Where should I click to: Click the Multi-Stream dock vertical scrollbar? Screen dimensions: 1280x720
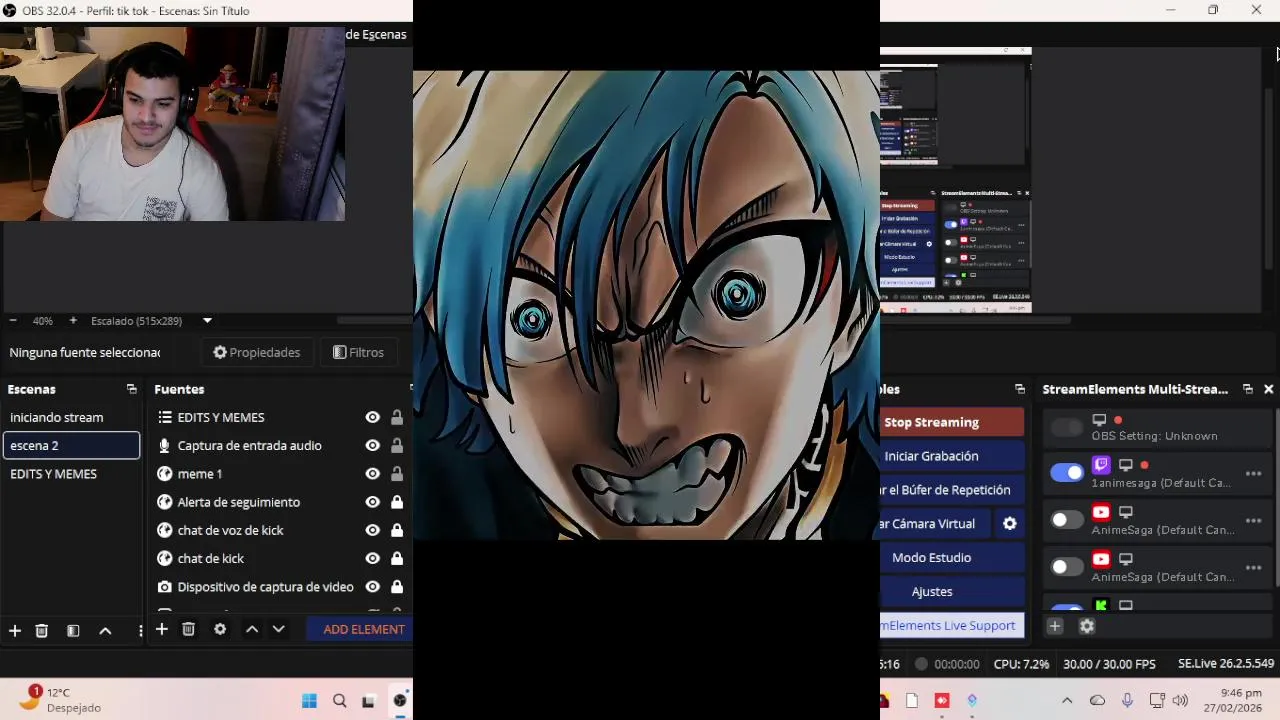1276,500
